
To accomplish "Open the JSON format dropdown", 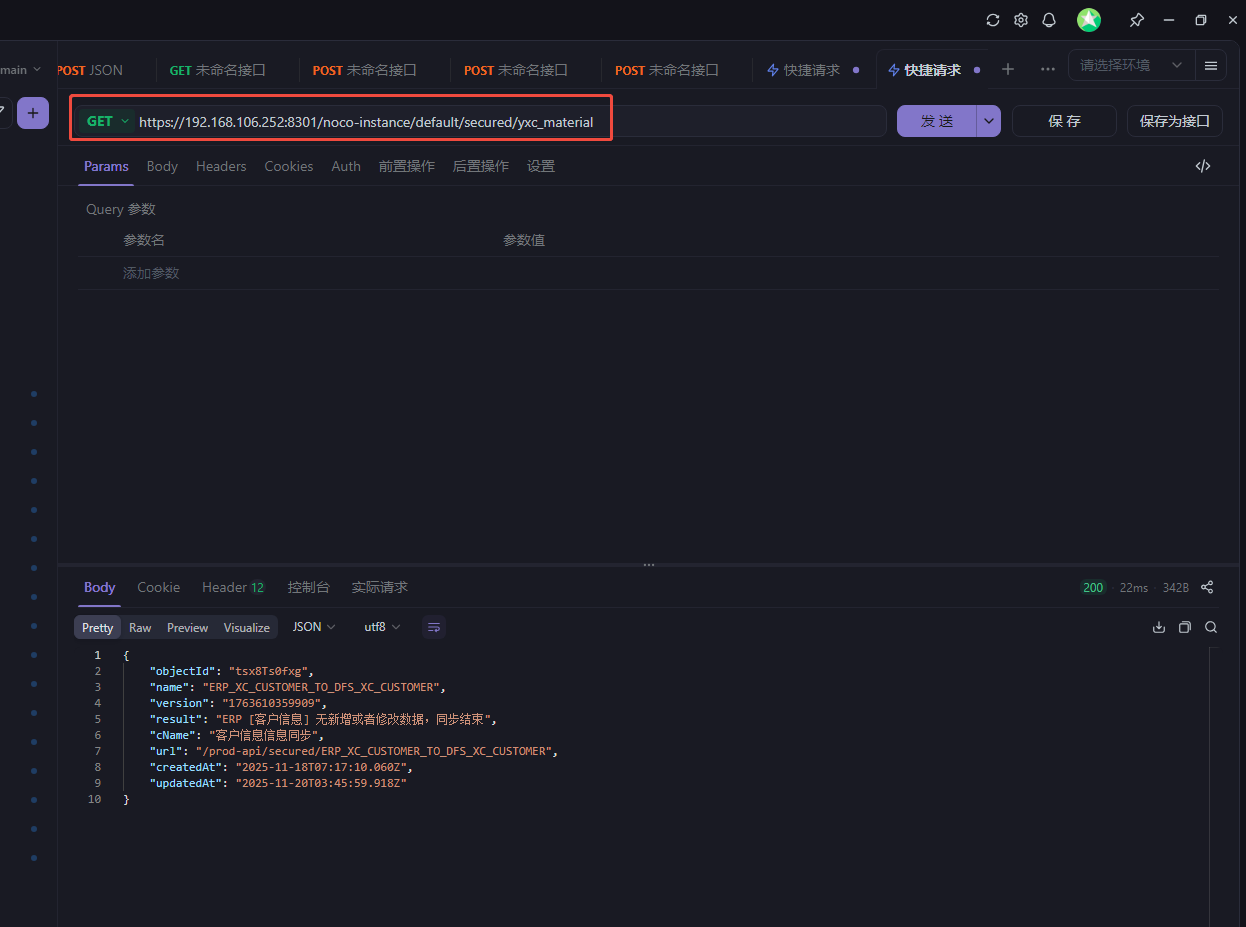I will pyautogui.click(x=314, y=627).
